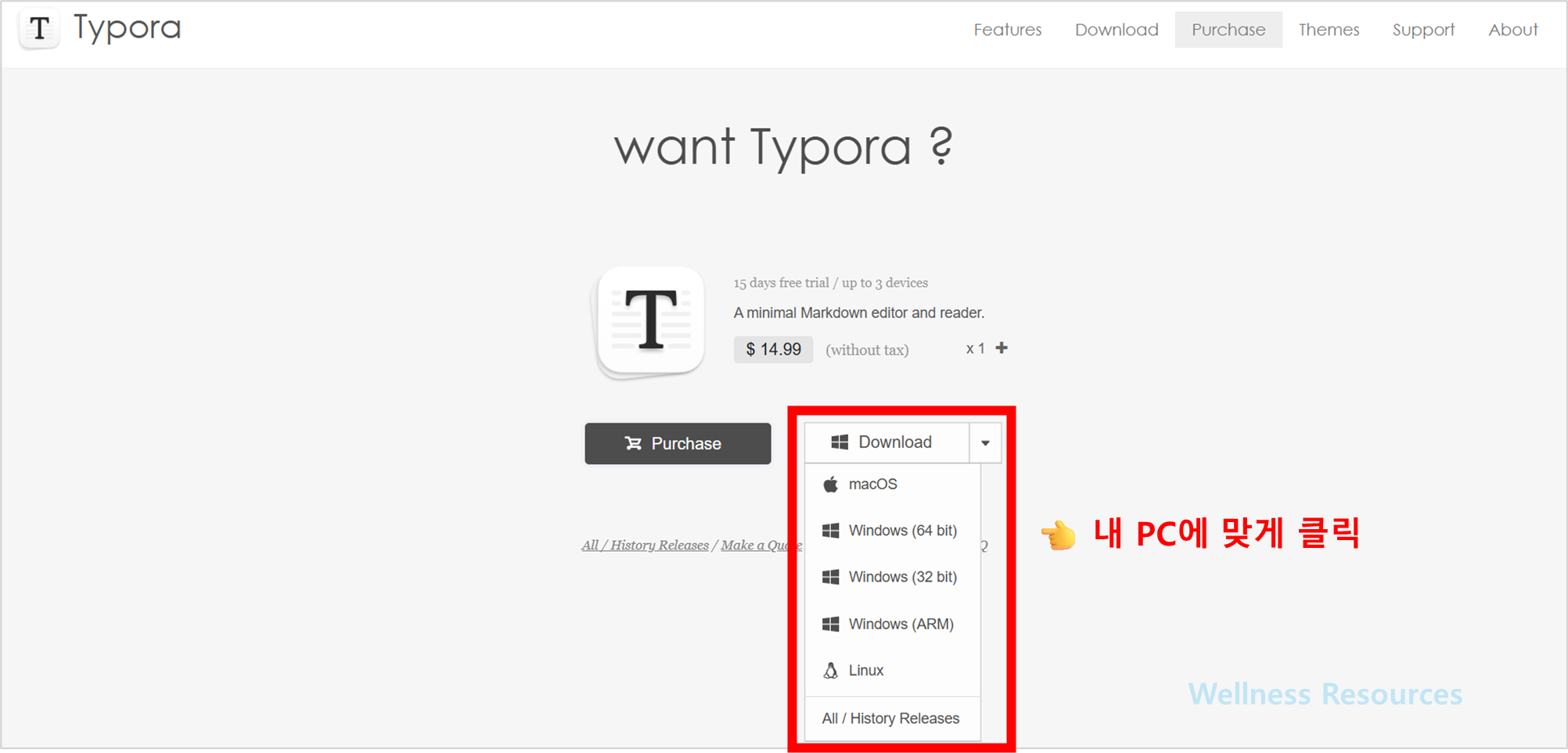Viewport: 1568px width, 753px height.
Task: Click the 15 days free trial text
Action: click(x=830, y=283)
